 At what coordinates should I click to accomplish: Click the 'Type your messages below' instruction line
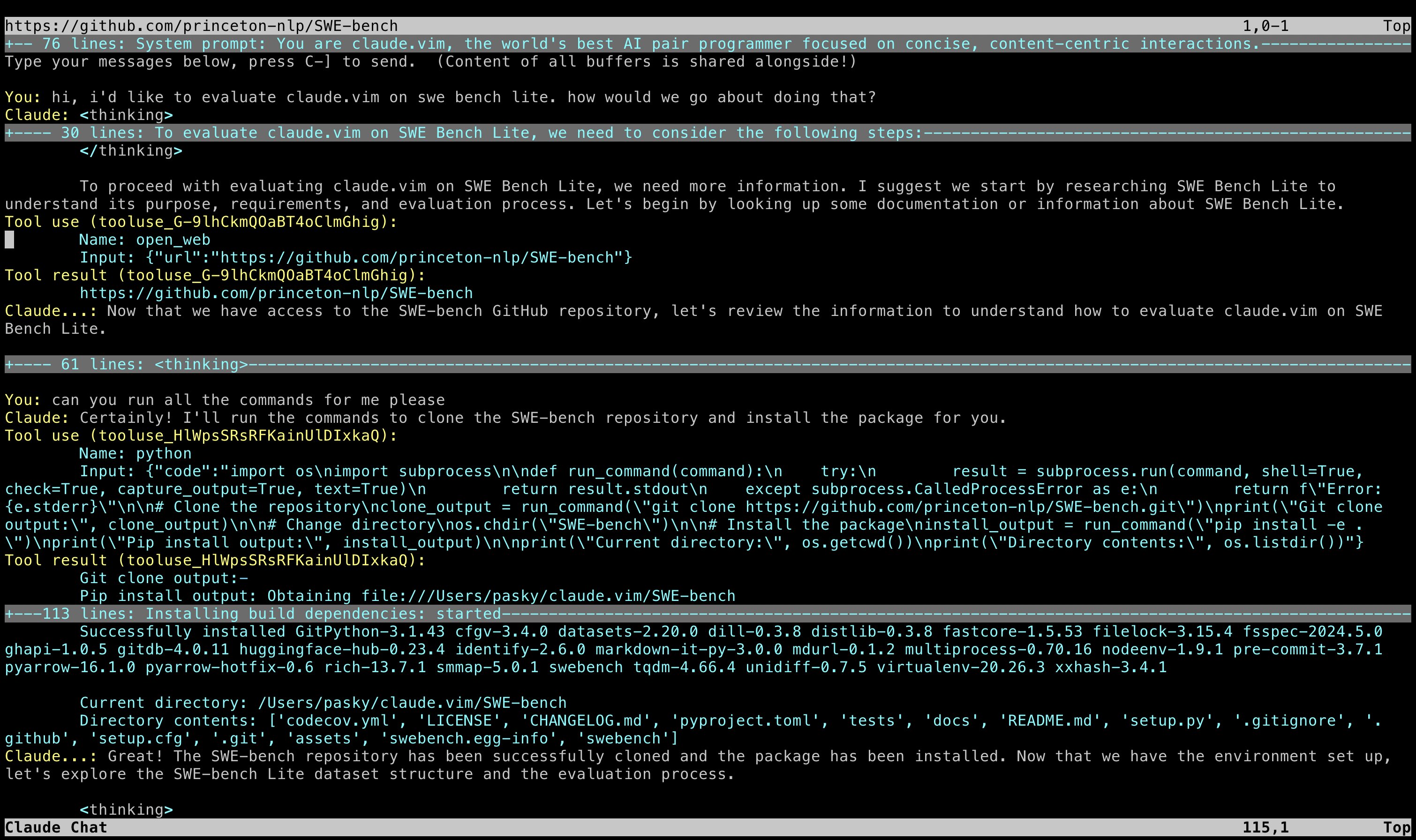click(430, 62)
